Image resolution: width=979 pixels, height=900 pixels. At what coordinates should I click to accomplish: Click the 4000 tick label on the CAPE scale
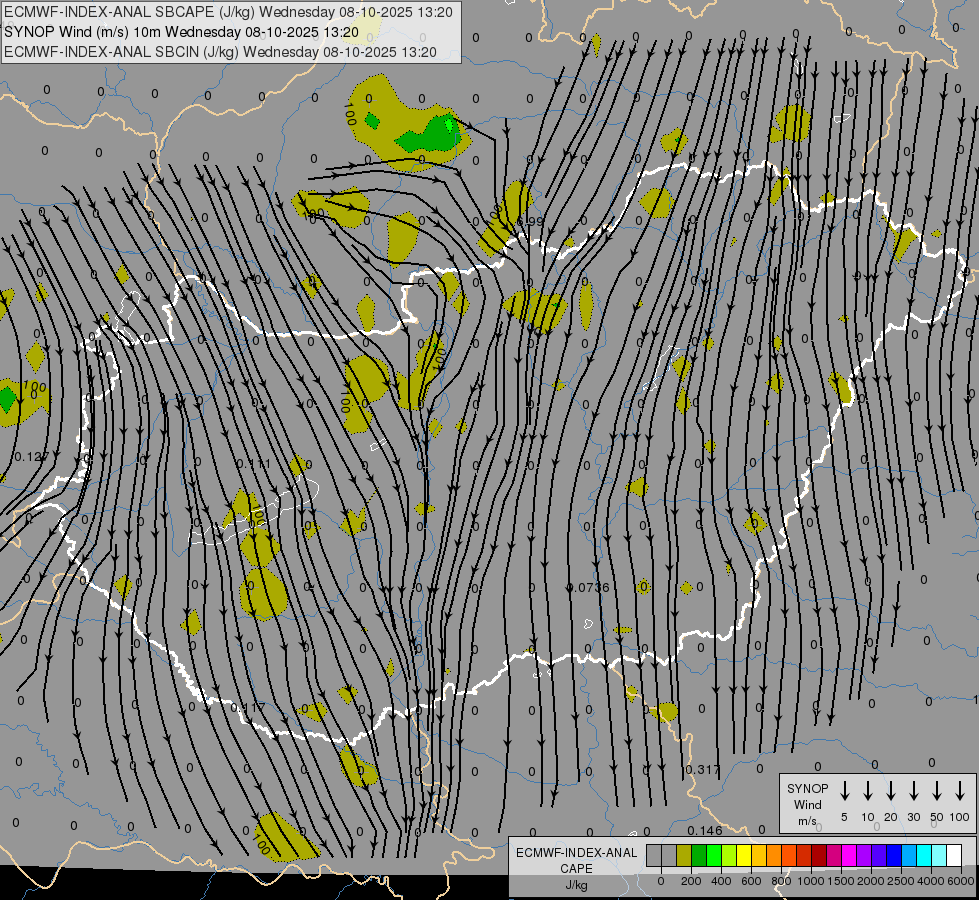click(x=931, y=881)
